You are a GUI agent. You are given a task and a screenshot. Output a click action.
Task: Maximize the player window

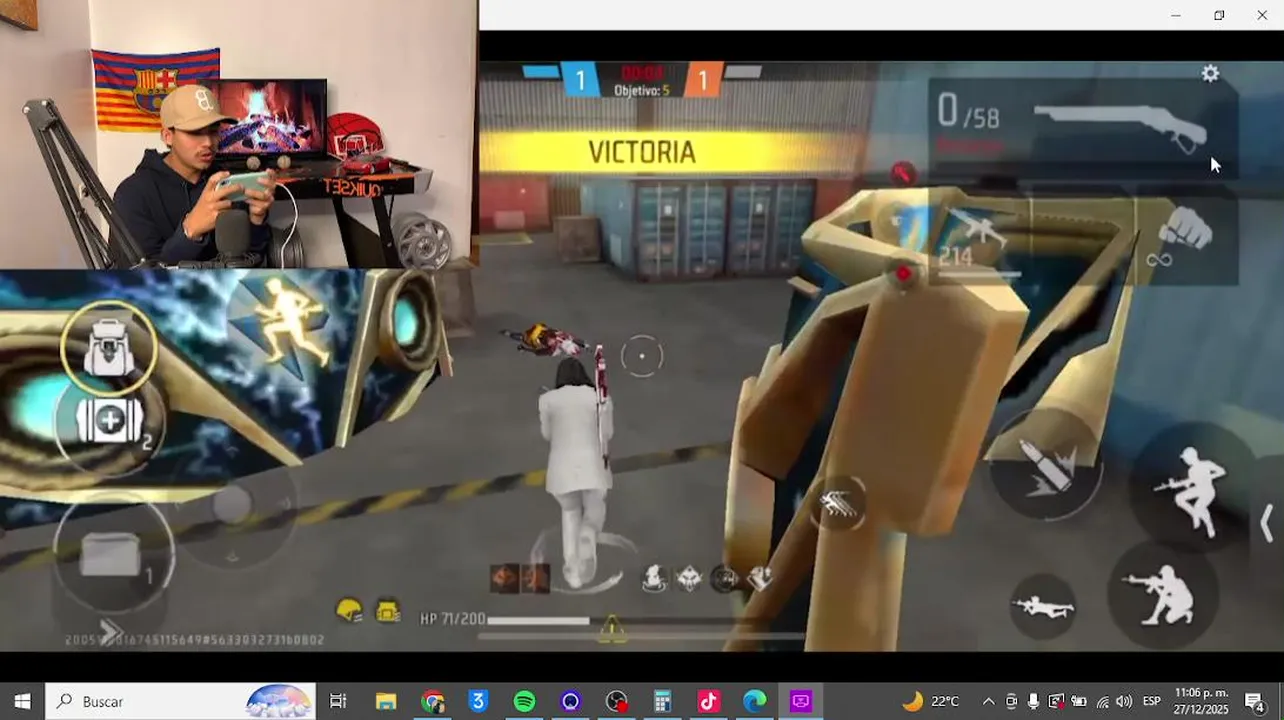tap(1219, 15)
